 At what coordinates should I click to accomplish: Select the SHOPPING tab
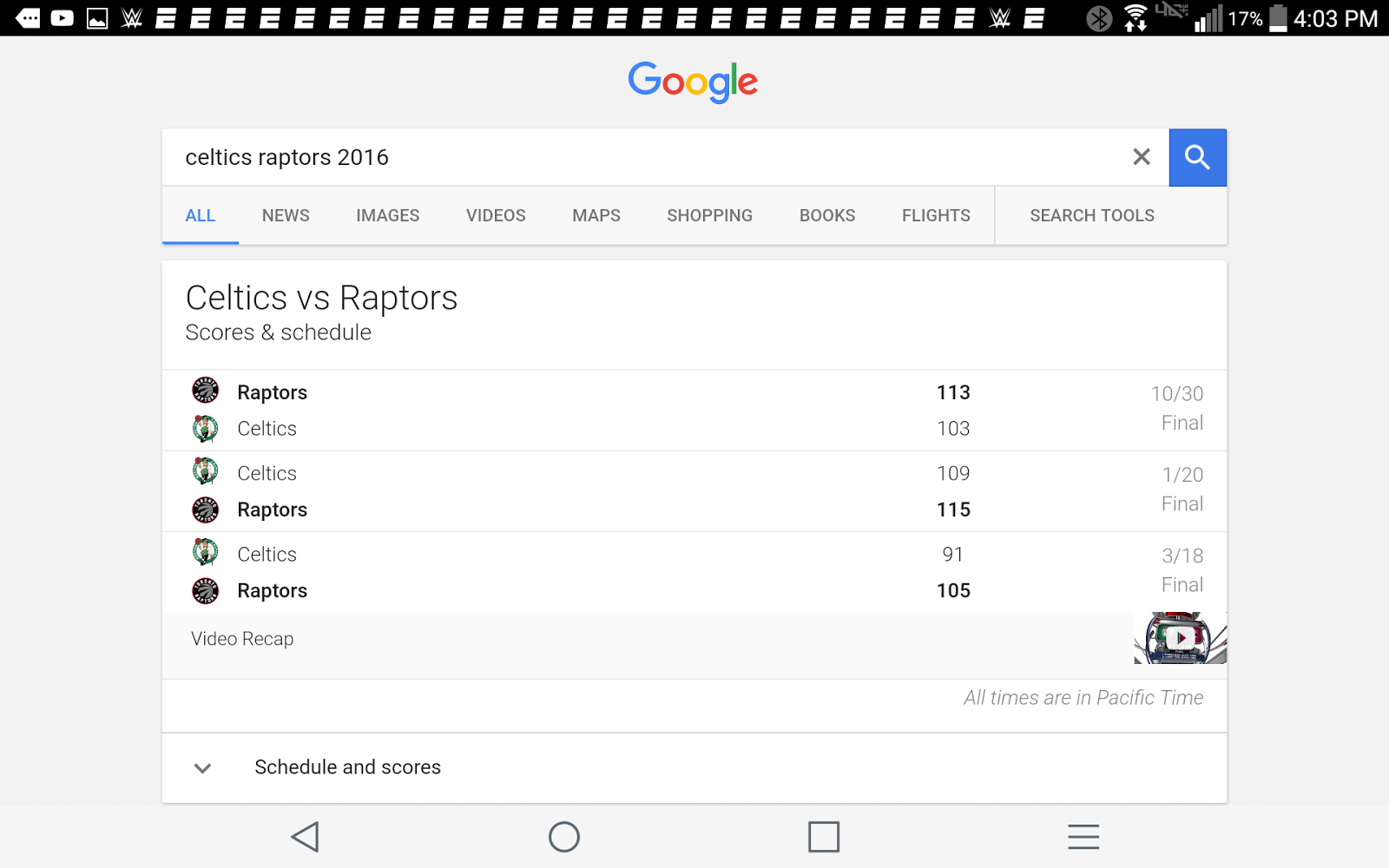coord(709,215)
